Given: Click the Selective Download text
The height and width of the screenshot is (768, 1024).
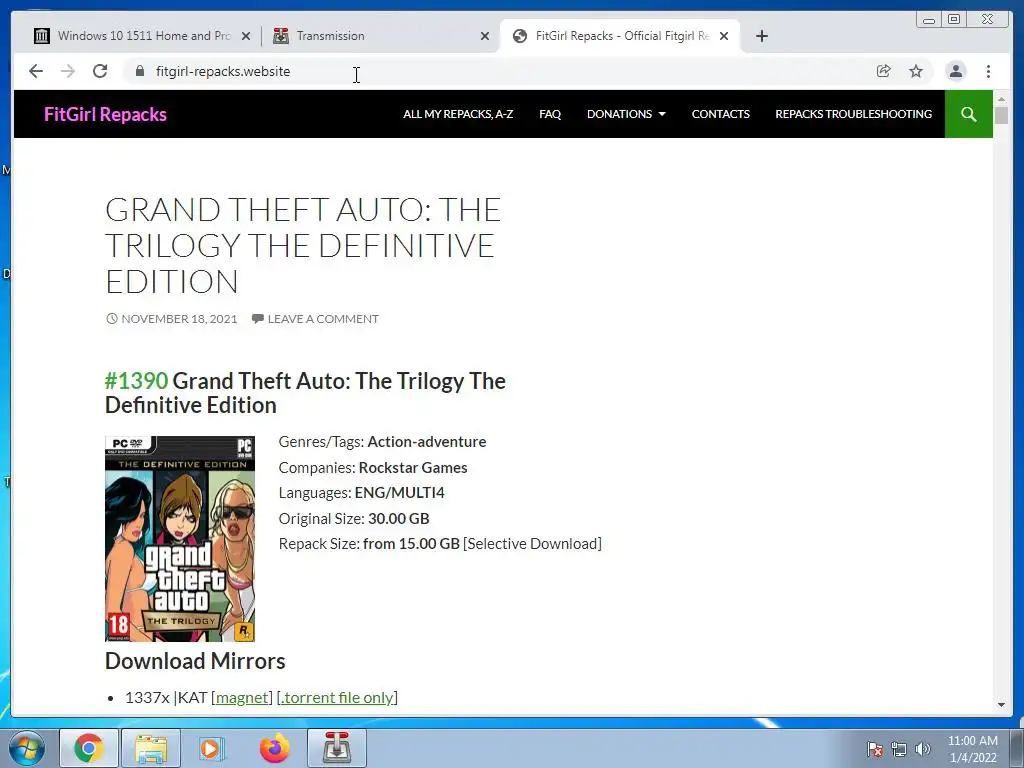Looking at the screenshot, I should pyautogui.click(x=532, y=544).
